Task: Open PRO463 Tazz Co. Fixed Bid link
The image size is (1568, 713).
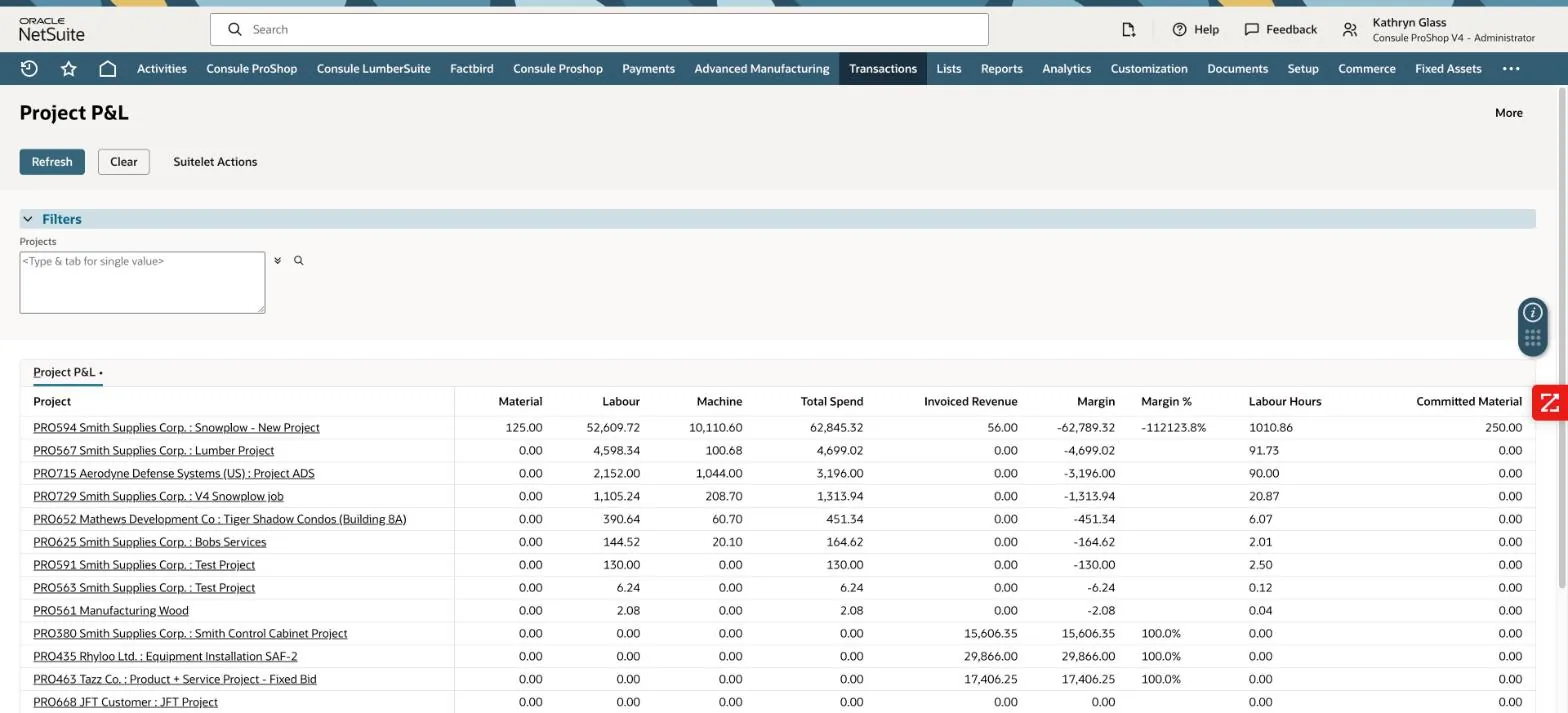Action: pyautogui.click(x=174, y=680)
